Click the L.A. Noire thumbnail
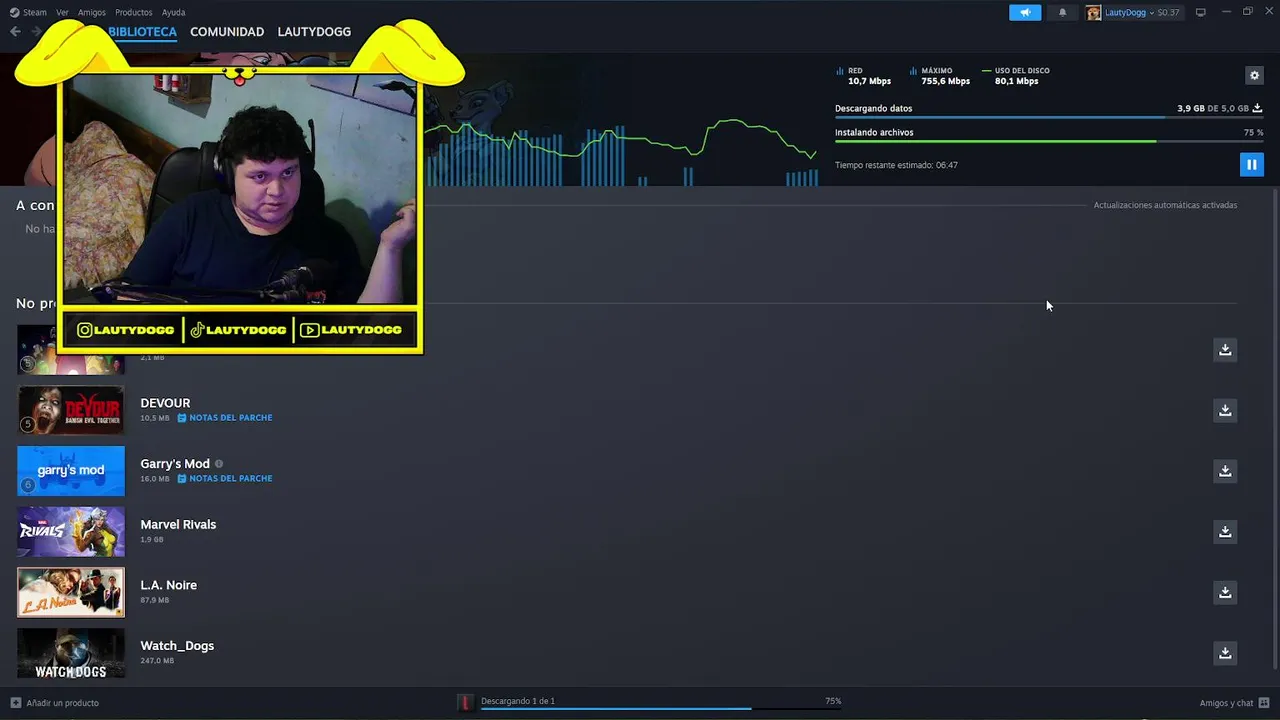Image resolution: width=1280 pixels, height=720 pixels. coord(71,592)
